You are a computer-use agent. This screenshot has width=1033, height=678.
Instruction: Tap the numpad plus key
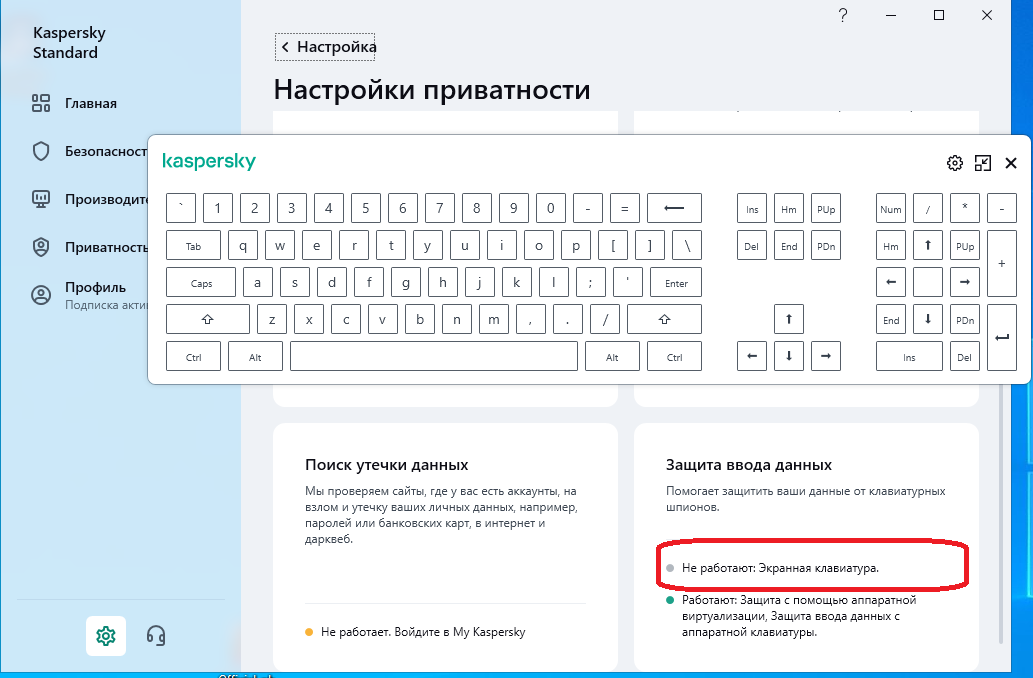pyautogui.click(x=1001, y=264)
